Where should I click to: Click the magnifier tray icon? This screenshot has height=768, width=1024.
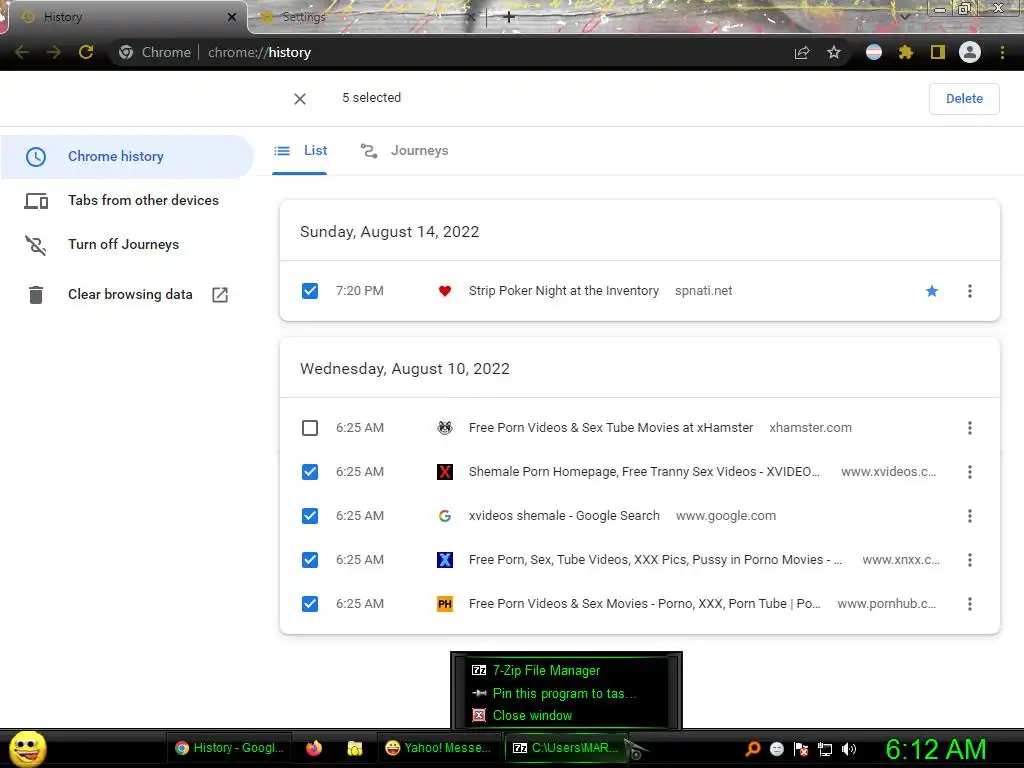tap(753, 750)
